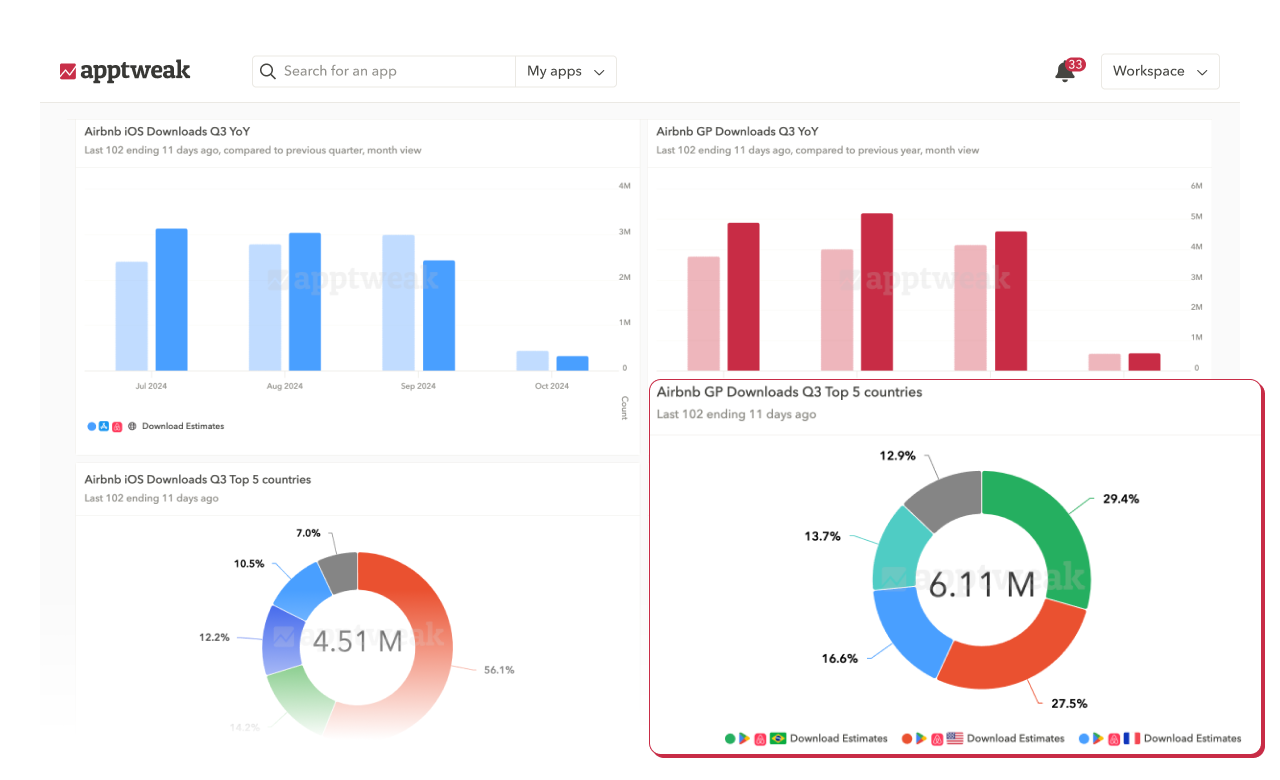Click the AppTweak logo
This screenshot has height=780, width=1280.
[x=125, y=71]
